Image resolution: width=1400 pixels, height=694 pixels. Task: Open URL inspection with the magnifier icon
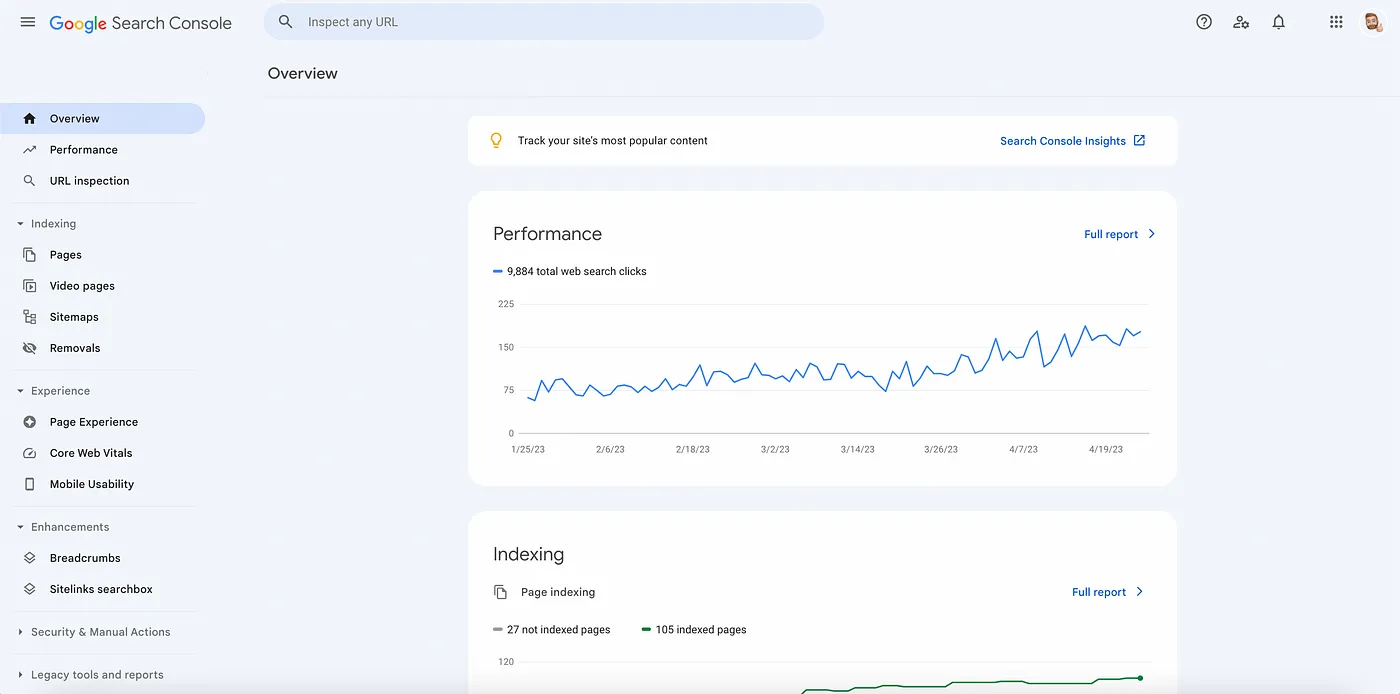30,180
